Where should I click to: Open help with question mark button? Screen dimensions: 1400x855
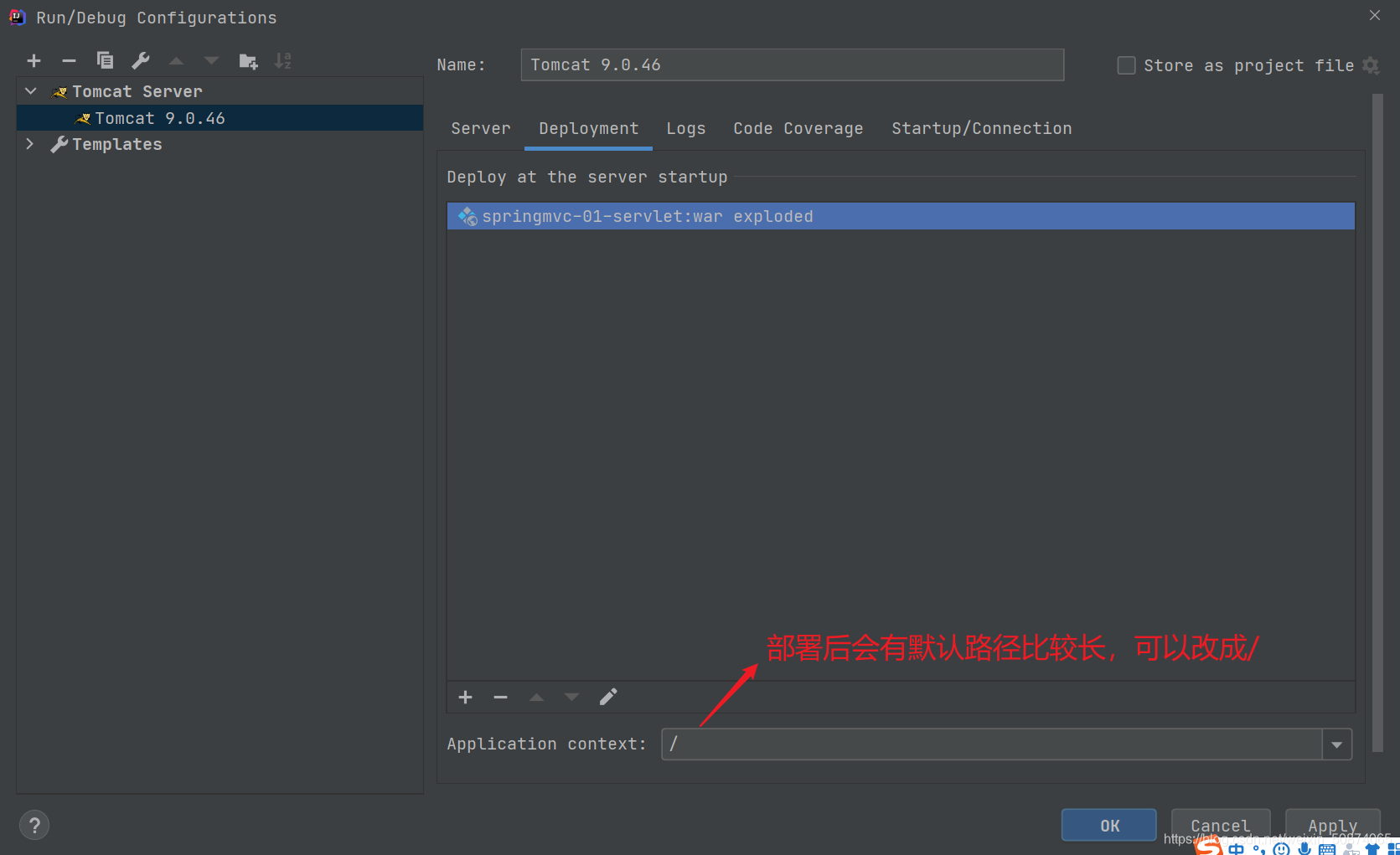pyautogui.click(x=34, y=826)
